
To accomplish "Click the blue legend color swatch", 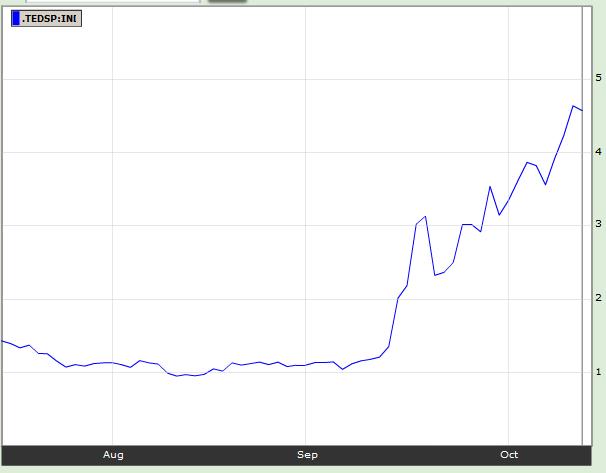I will 16,19.
